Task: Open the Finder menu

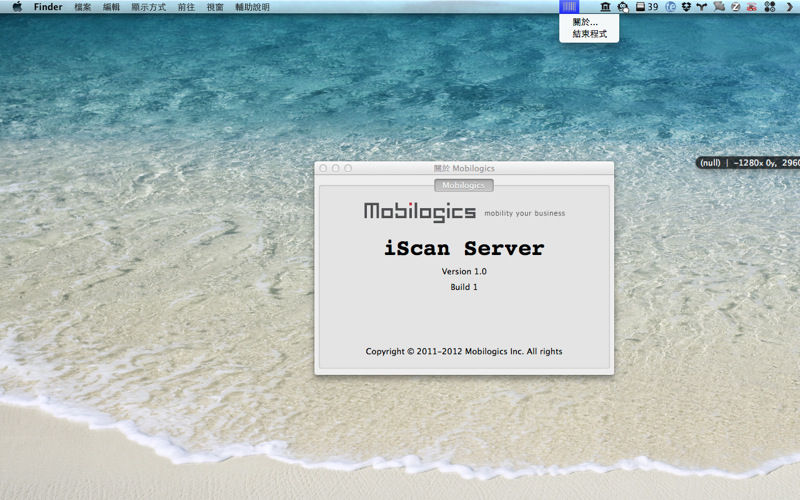Action: (x=48, y=7)
